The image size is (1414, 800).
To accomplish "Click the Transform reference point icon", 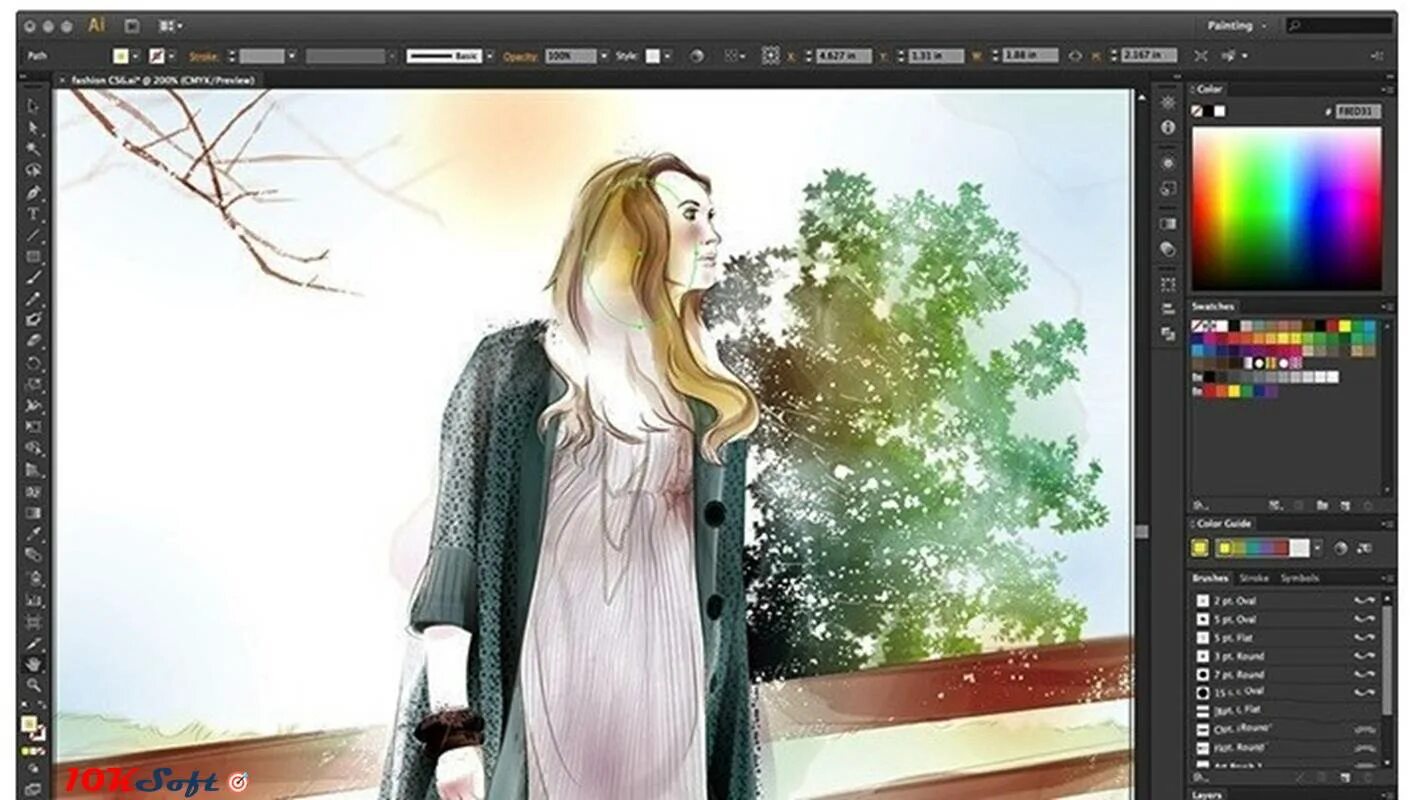I will tap(770, 56).
